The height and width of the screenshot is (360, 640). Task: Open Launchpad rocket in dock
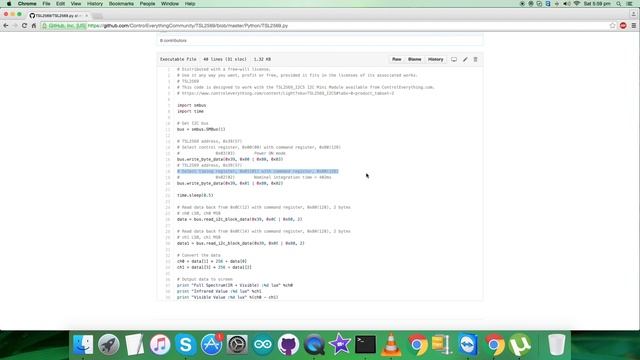[109, 344]
